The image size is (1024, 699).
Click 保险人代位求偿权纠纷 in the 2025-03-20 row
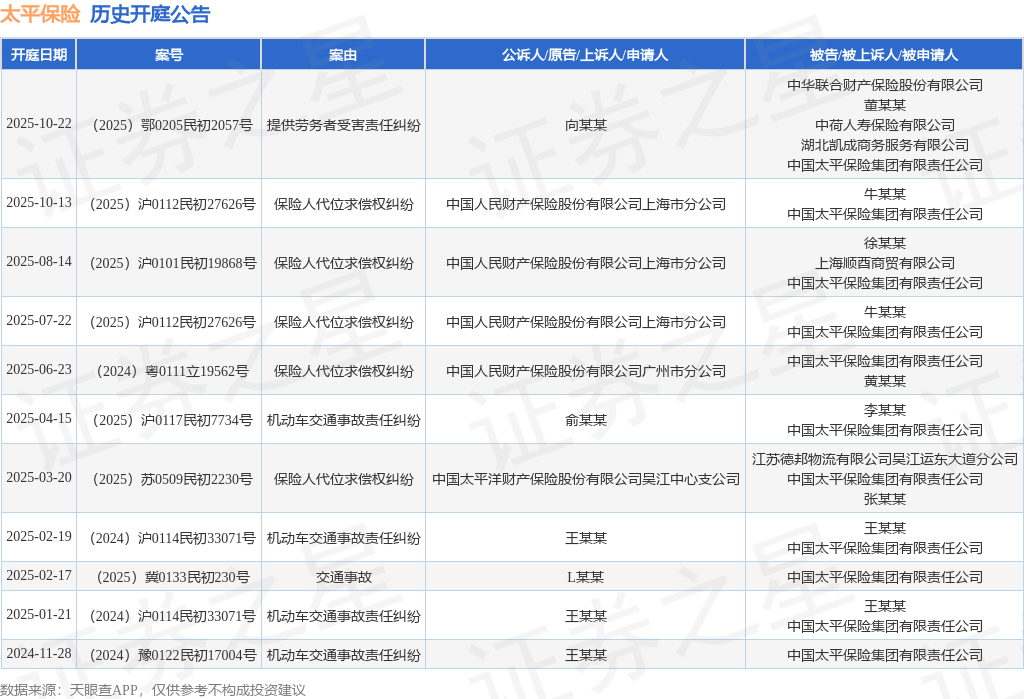click(x=343, y=479)
